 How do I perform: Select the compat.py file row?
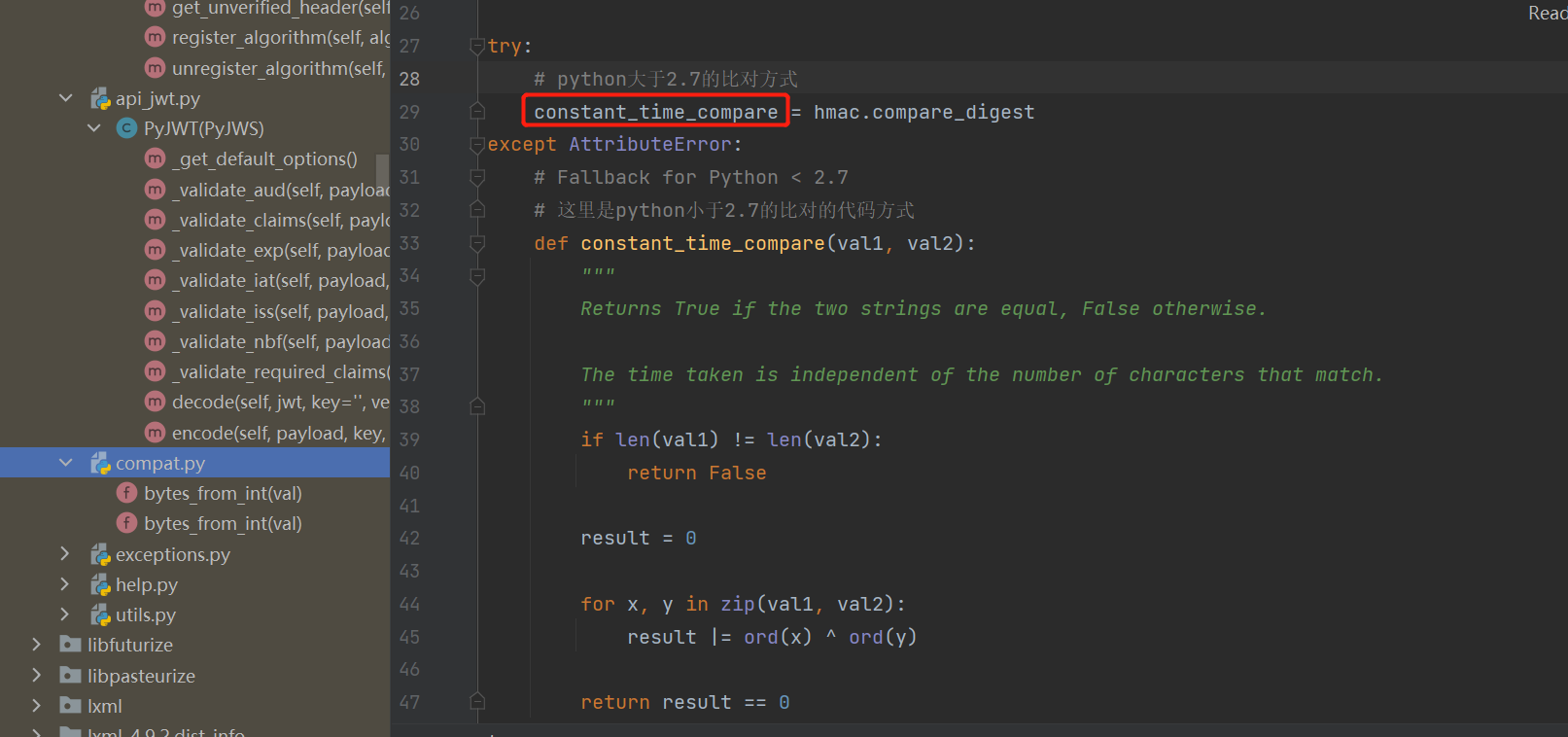coord(194,463)
